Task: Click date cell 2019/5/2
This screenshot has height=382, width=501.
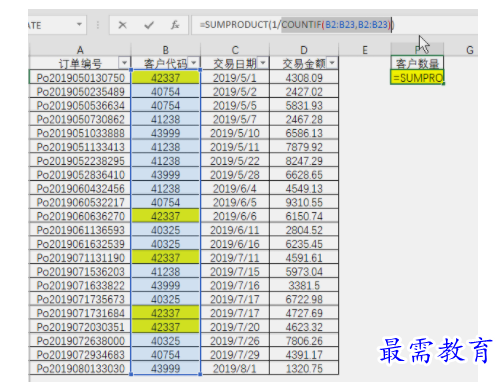Action: 235,91
